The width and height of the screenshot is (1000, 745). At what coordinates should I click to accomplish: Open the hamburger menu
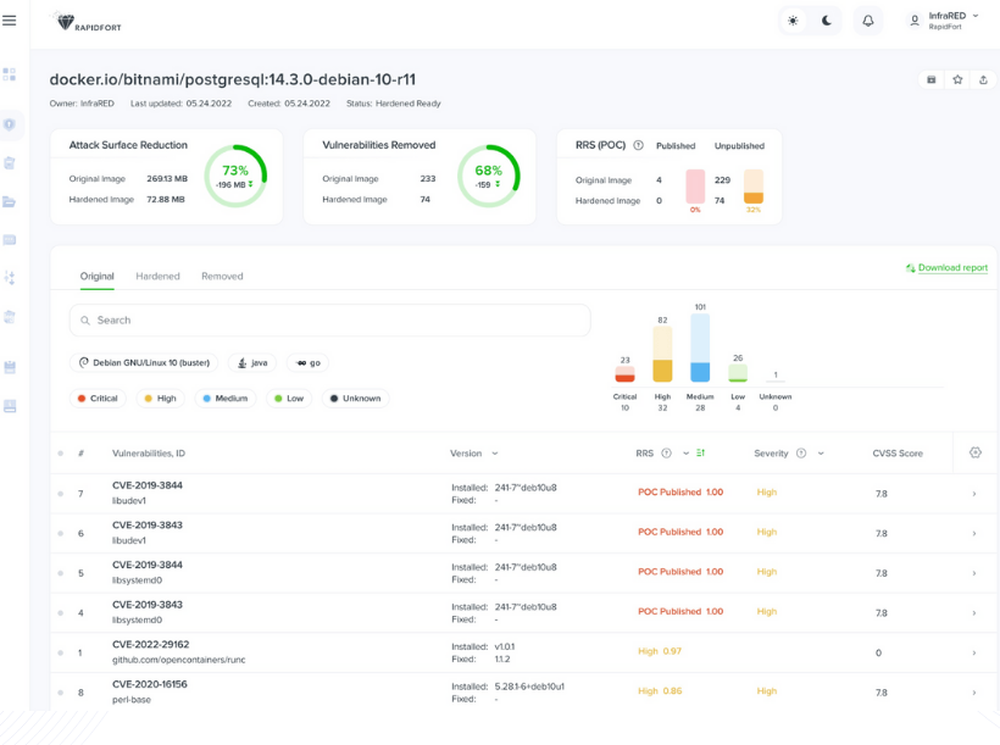[x=9, y=20]
